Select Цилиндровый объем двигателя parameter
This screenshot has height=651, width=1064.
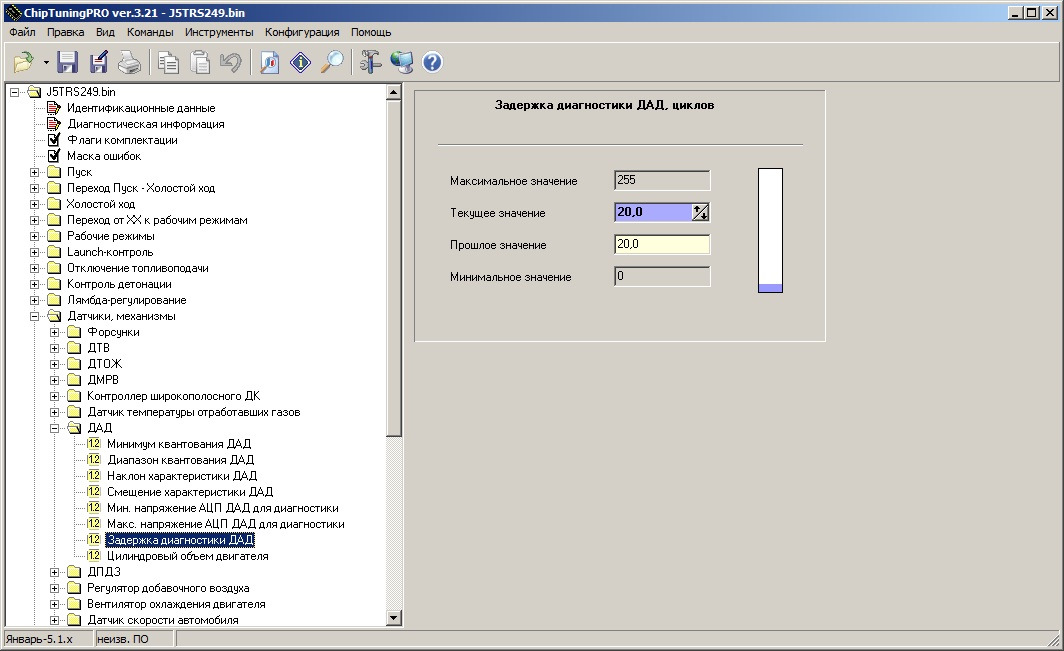click(x=187, y=556)
